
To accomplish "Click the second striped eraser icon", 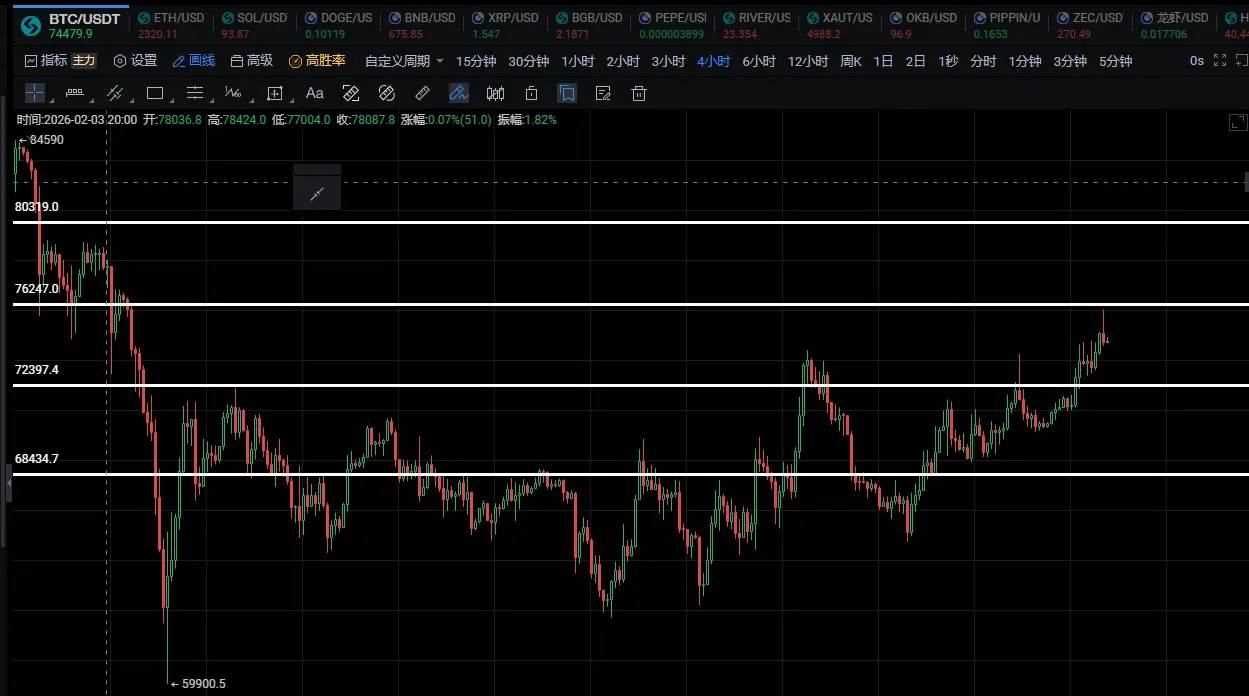I will pos(387,93).
